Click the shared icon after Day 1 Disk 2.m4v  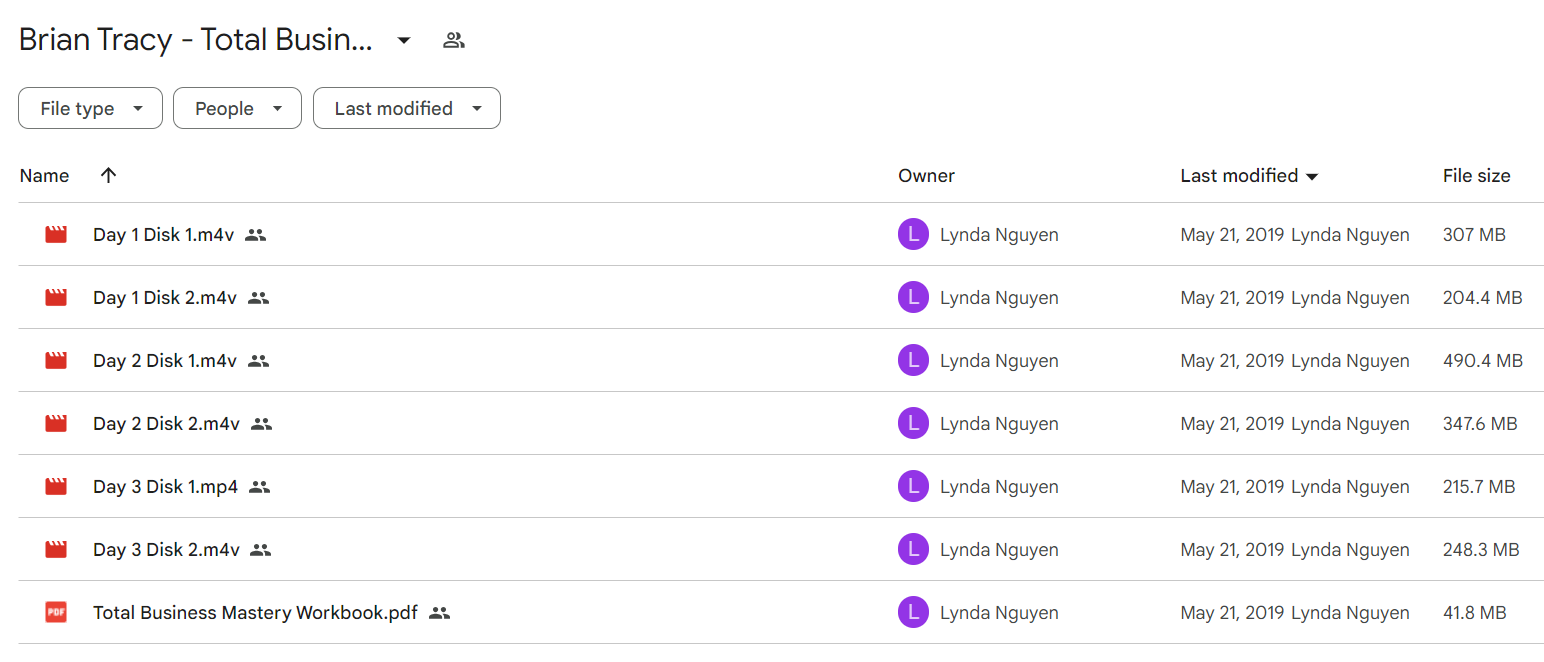point(259,298)
